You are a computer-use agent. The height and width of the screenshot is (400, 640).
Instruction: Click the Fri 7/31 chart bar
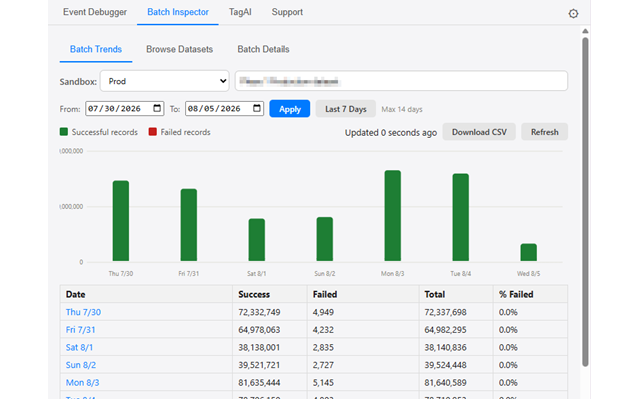pos(189,225)
